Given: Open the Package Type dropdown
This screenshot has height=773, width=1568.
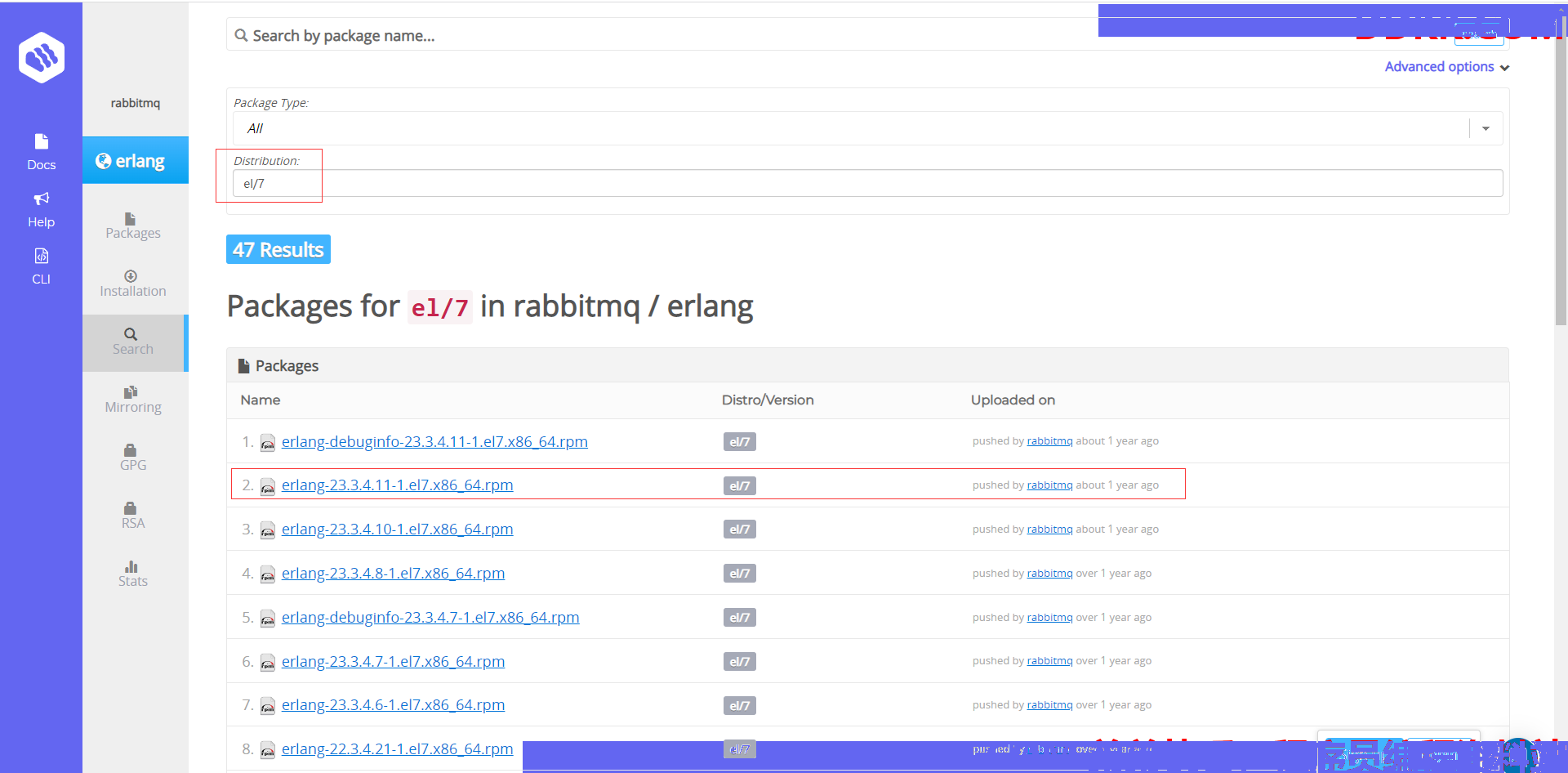Looking at the screenshot, I should point(868,128).
